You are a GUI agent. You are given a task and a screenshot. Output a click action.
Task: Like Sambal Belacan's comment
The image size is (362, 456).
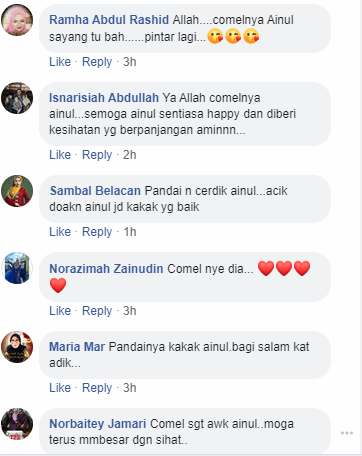pos(60,232)
